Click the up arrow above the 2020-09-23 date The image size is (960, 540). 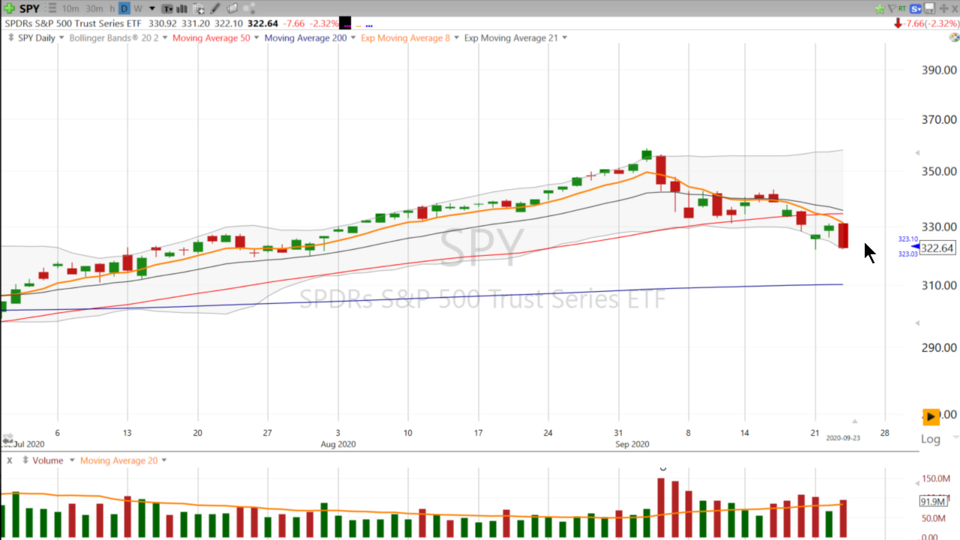[855, 421]
